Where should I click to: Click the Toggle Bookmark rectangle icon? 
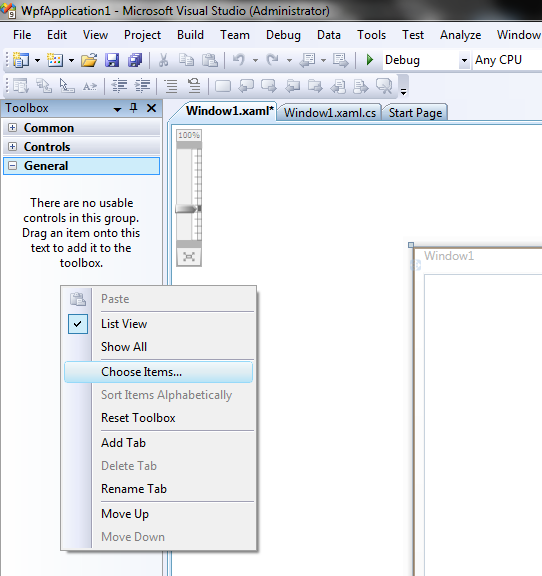coord(223,86)
